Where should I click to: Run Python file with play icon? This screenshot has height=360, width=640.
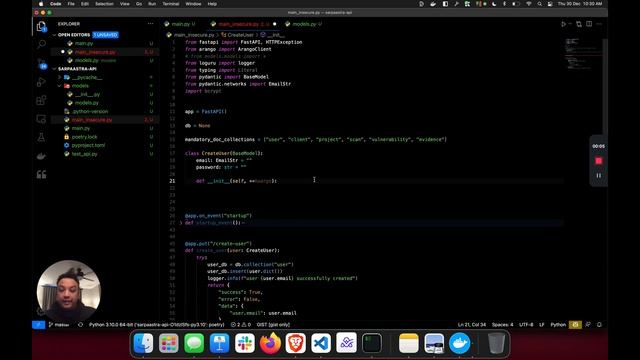tap(563, 24)
